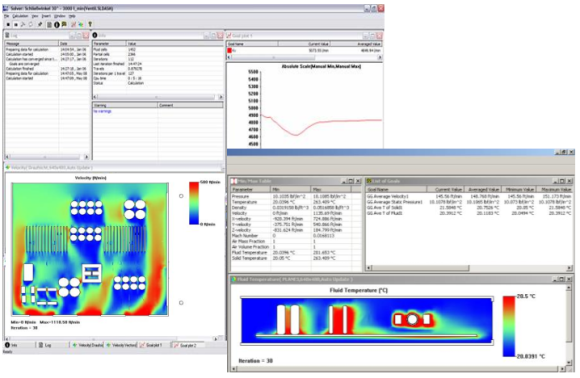Click the Min/Max Table panel title icon

(234, 181)
